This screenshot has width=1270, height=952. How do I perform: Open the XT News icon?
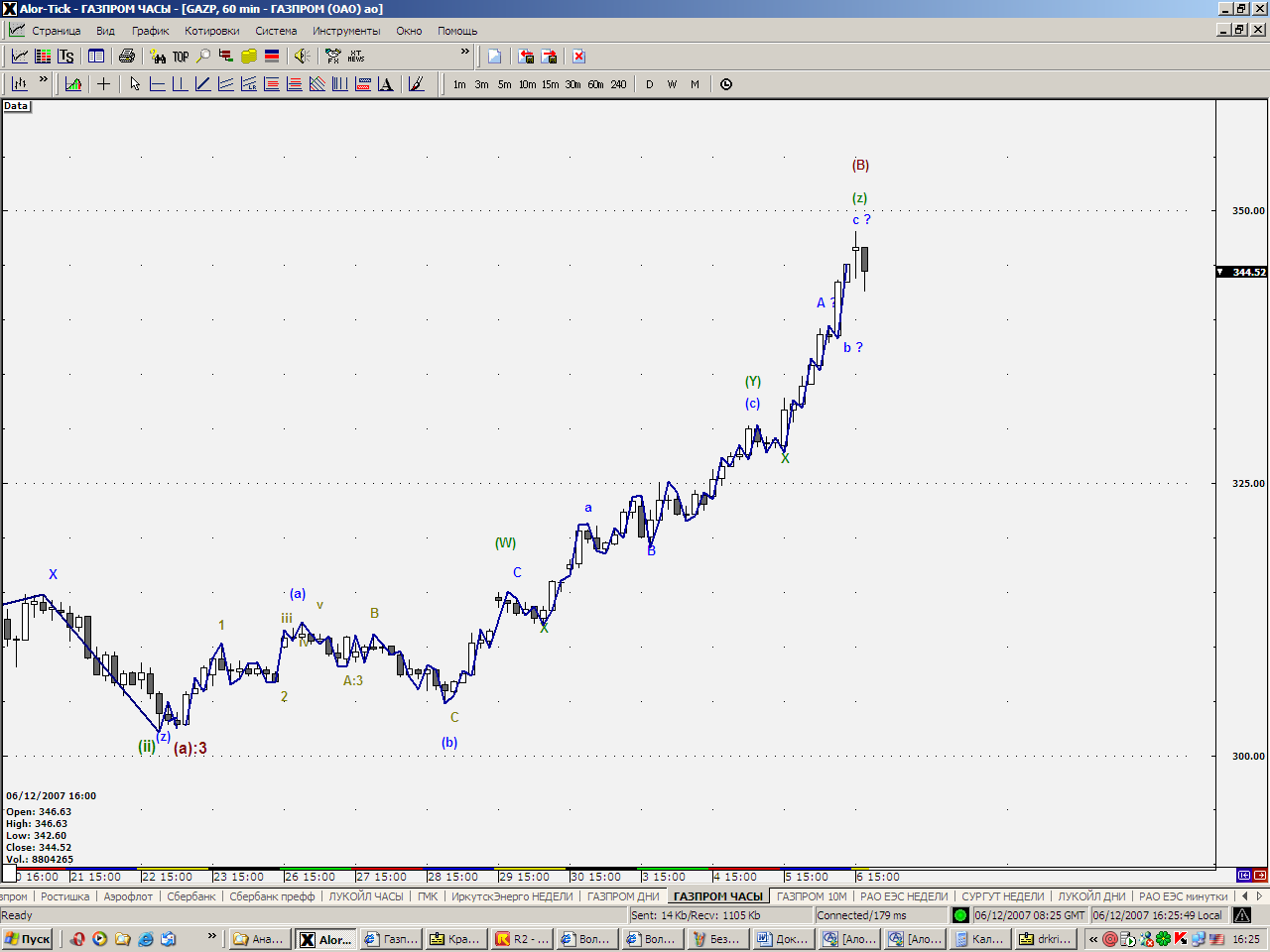[356, 57]
